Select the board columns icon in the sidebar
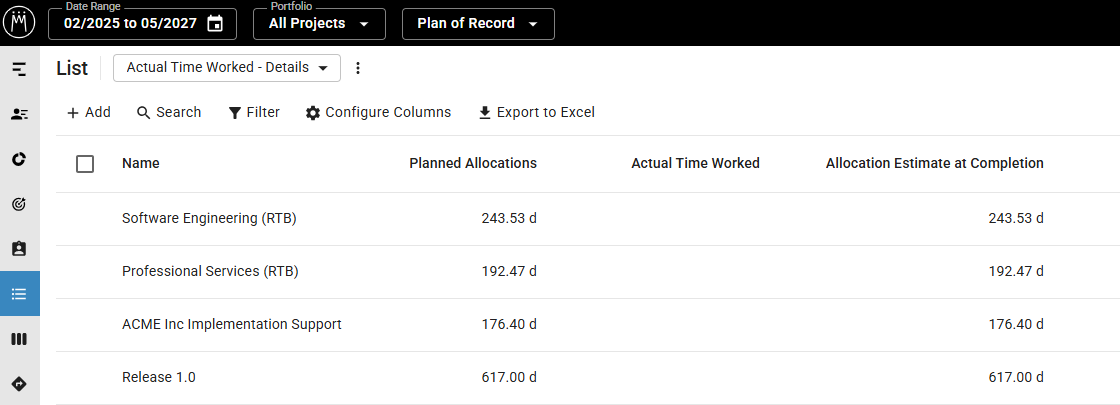Viewport: 1120px width, 405px height. pos(19,339)
